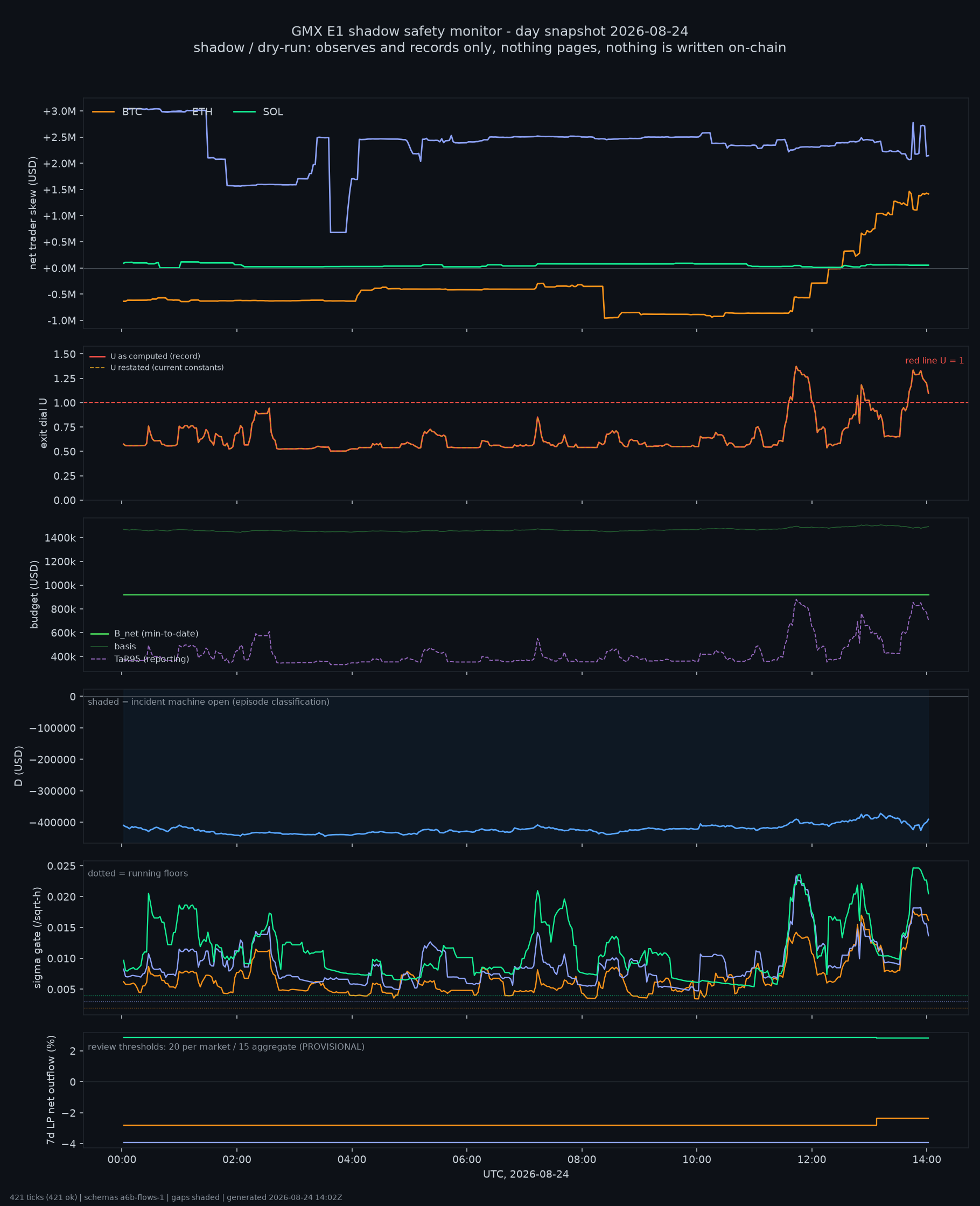The image size is (980, 1206).
Task: Click the 06:00 time tick label
Action: [467, 1159]
